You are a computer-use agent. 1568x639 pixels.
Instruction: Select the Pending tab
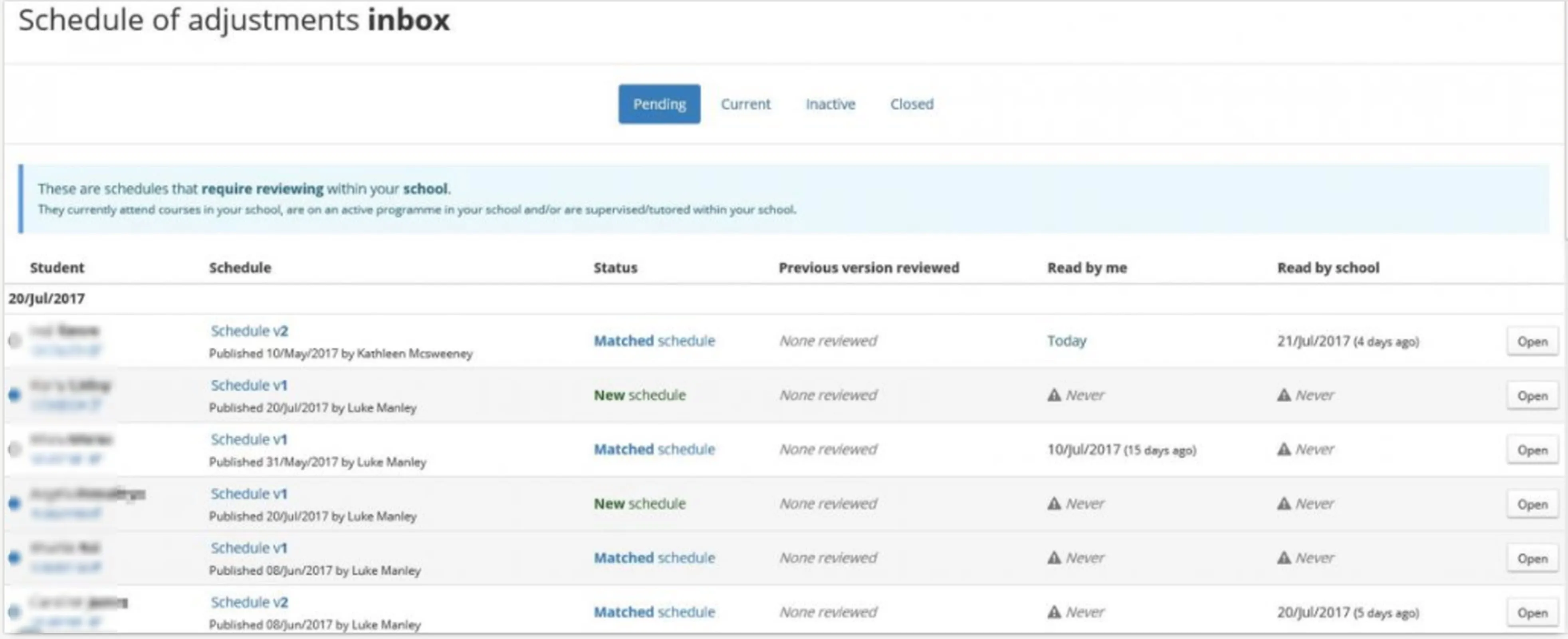click(x=659, y=104)
